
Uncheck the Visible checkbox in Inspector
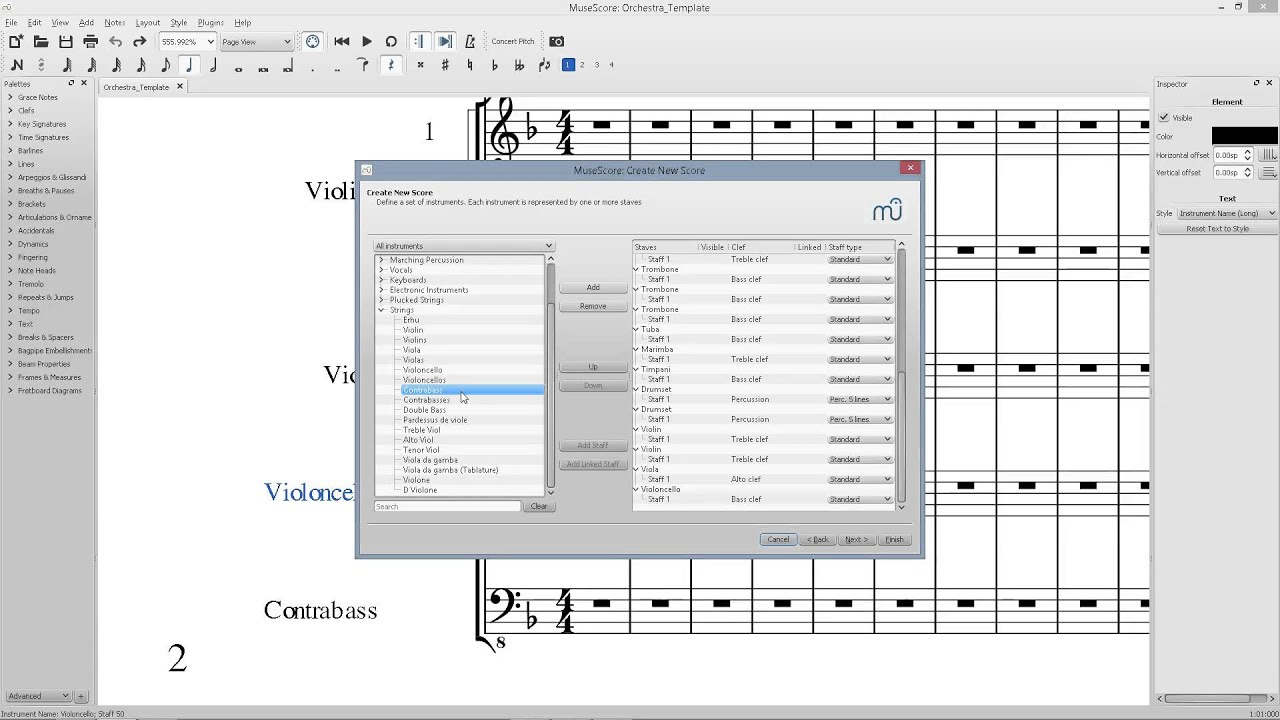pyautogui.click(x=1164, y=118)
